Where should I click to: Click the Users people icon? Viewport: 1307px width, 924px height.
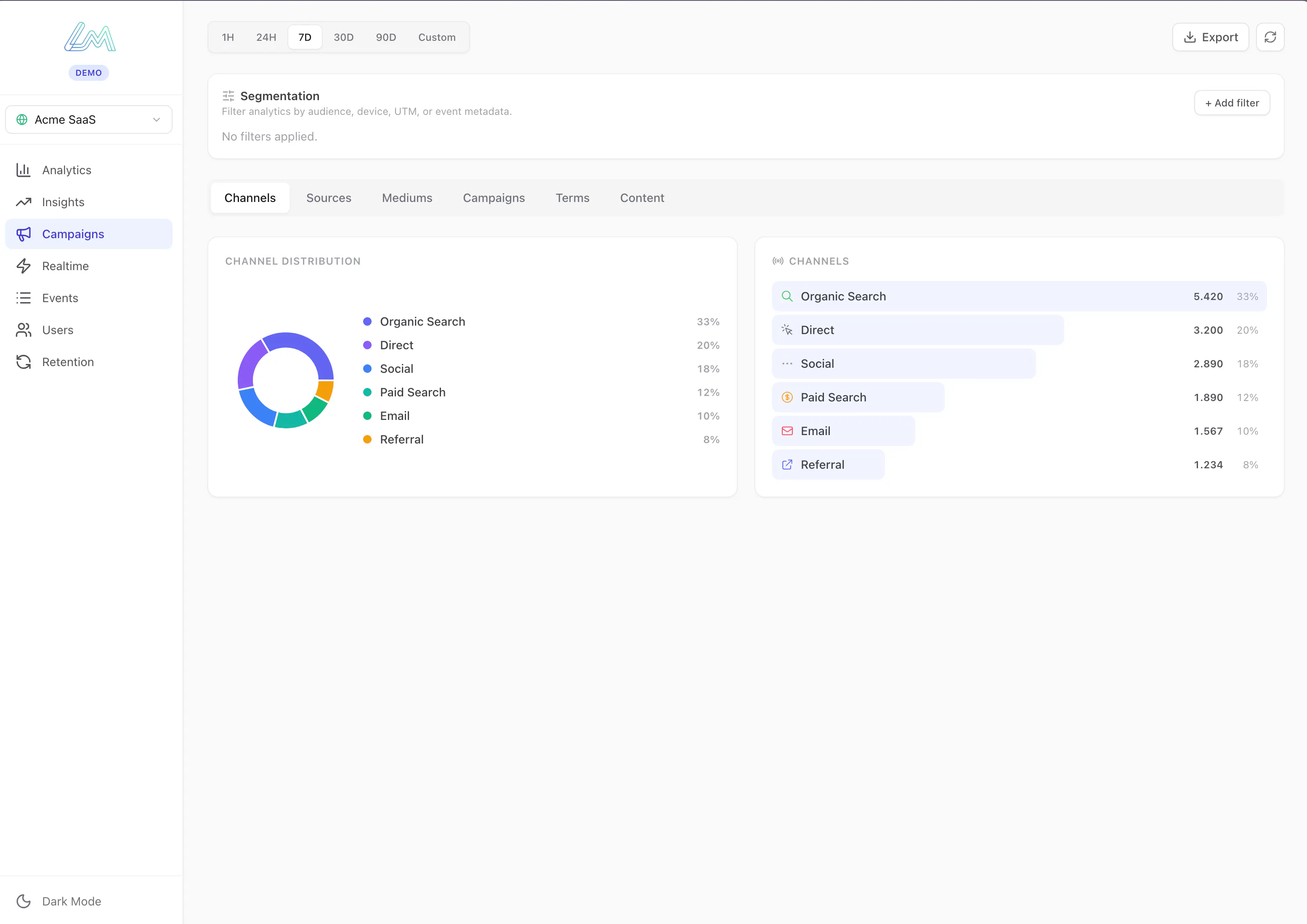(23, 329)
